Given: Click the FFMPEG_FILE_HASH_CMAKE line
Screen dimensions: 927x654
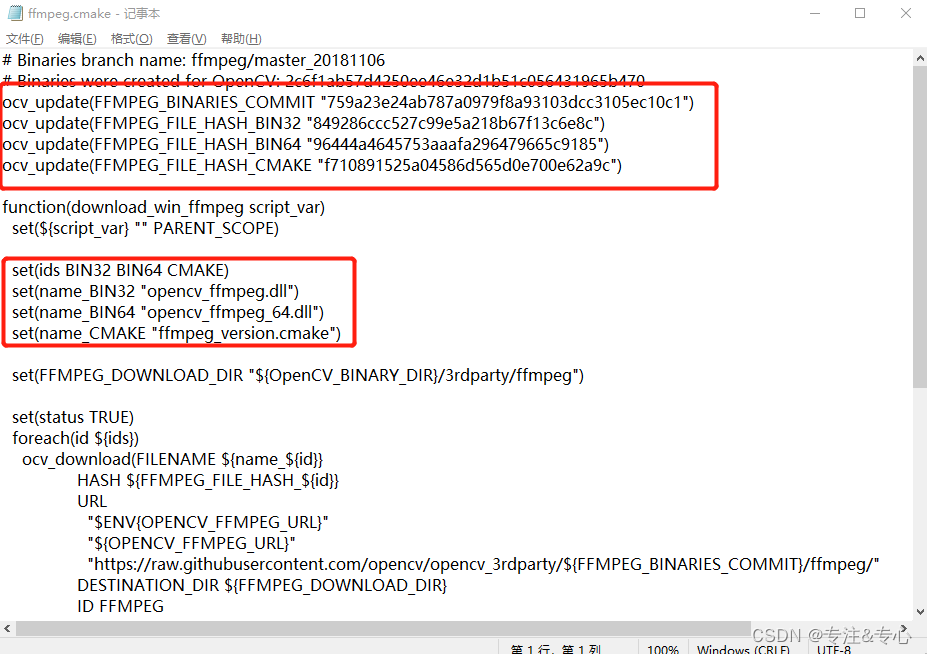Looking at the screenshot, I should pos(312,166).
